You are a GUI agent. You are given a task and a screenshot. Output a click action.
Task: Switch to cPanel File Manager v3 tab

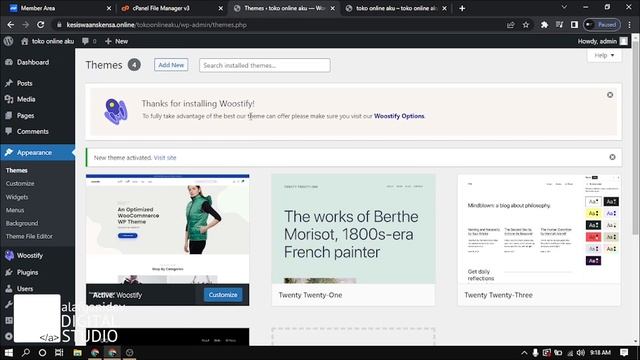[x=172, y=8]
